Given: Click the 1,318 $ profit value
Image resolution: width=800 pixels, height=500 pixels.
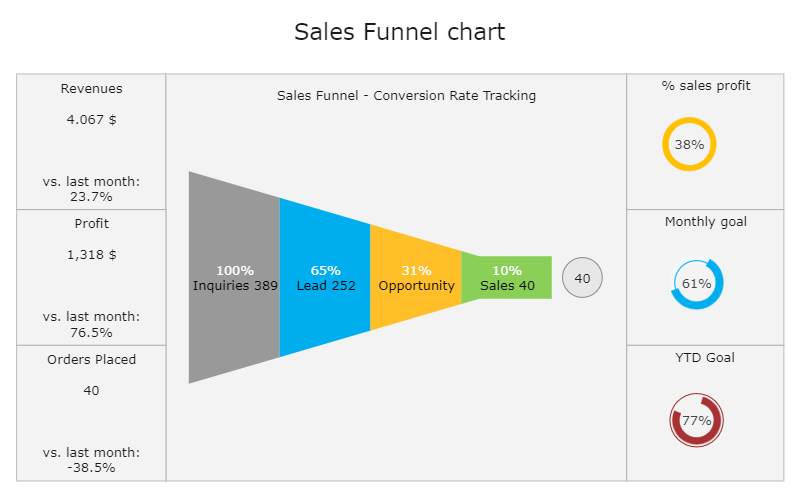Looking at the screenshot, I should [91, 255].
